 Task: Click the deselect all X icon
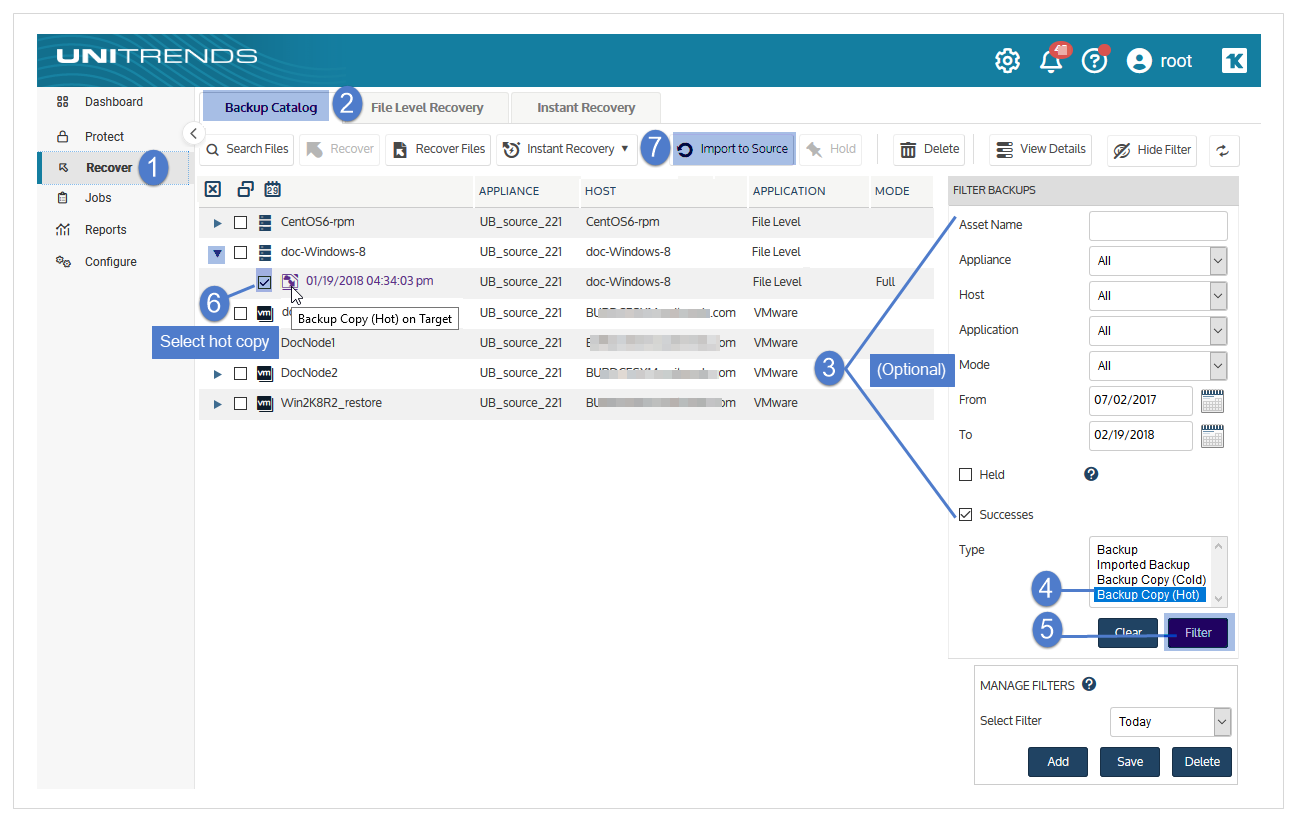tap(213, 189)
